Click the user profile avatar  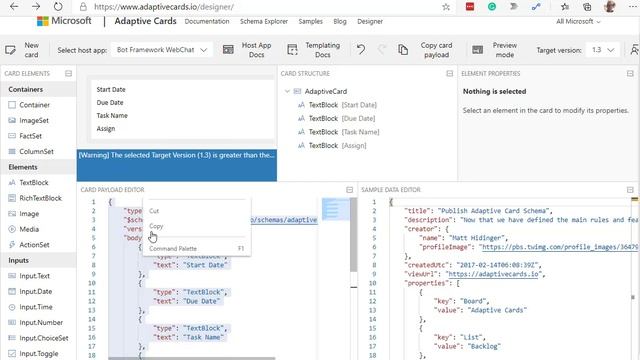coord(610,7)
